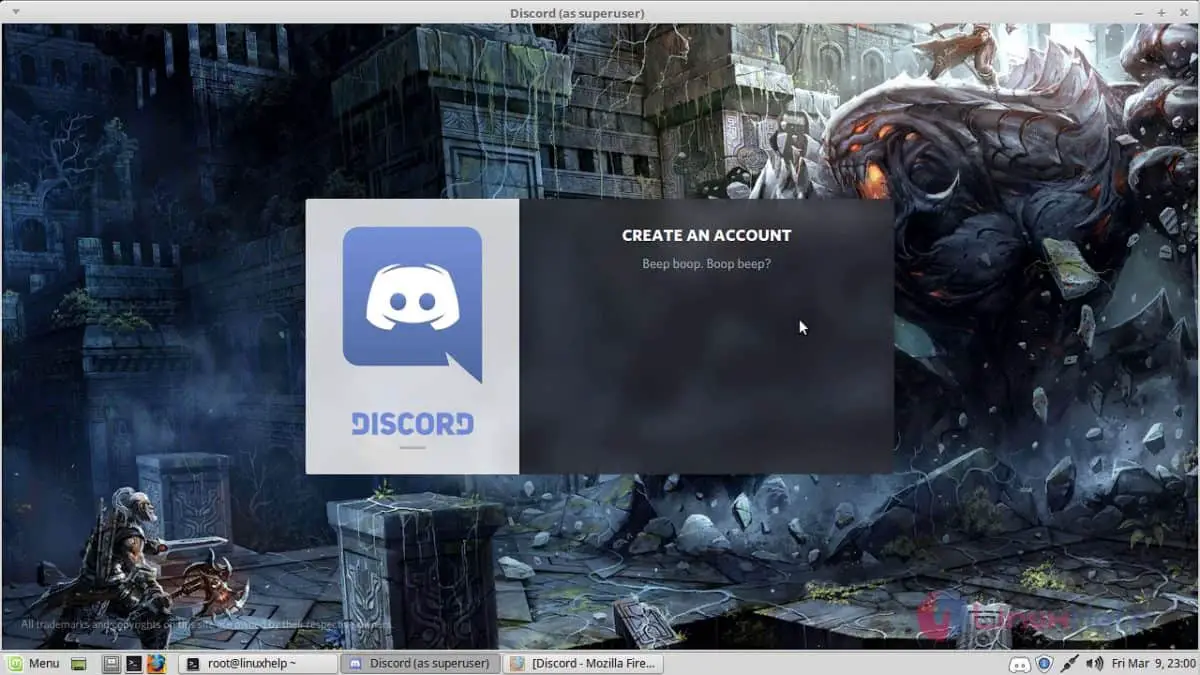Open the update manager shield tray icon
The image size is (1200, 675).
(x=1044, y=663)
